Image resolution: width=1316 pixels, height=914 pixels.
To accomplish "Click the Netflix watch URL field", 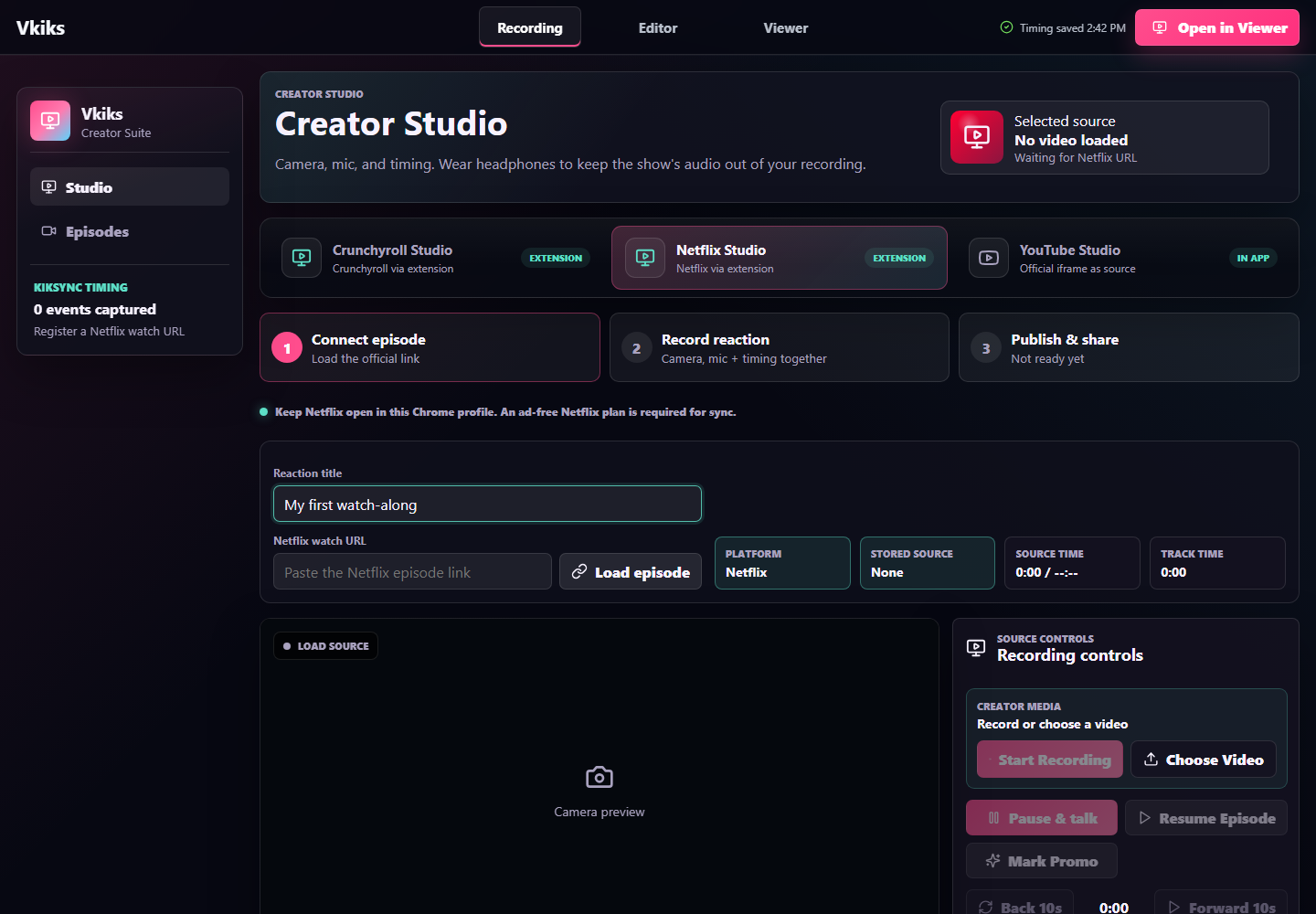I will point(412,571).
